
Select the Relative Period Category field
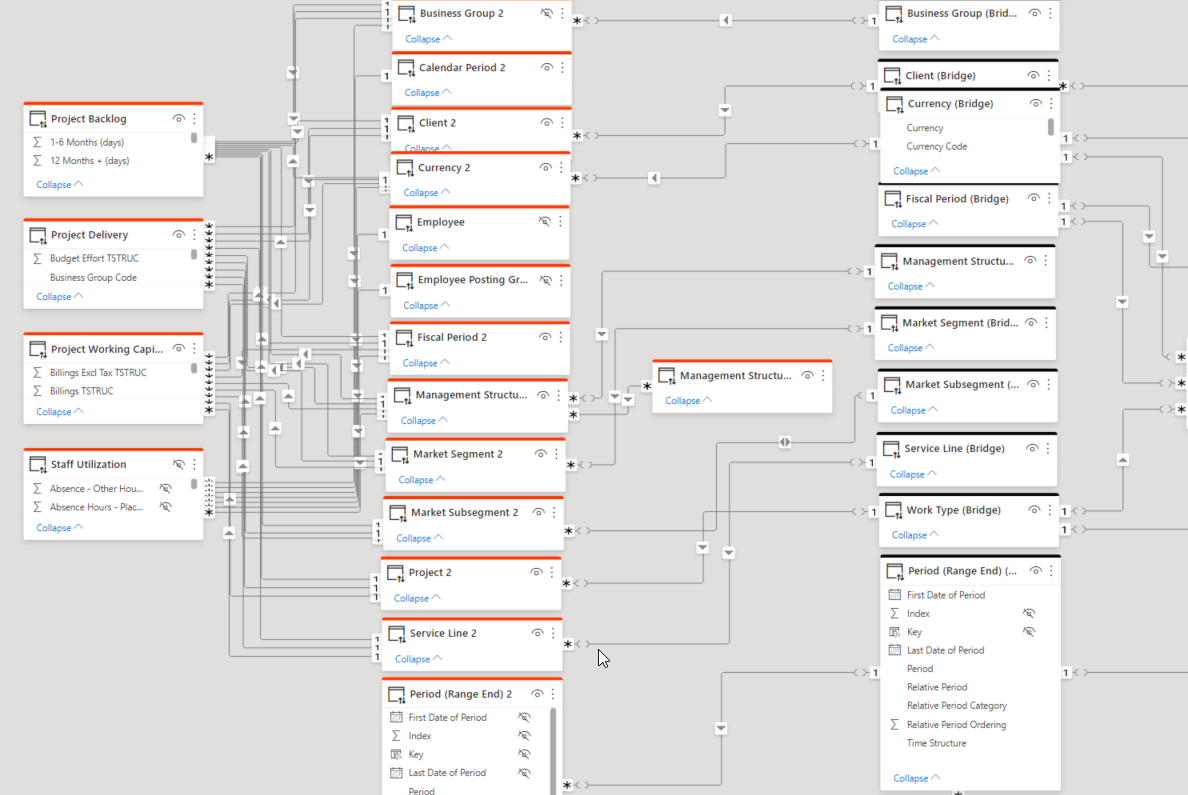pyautogui.click(x=957, y=706)
